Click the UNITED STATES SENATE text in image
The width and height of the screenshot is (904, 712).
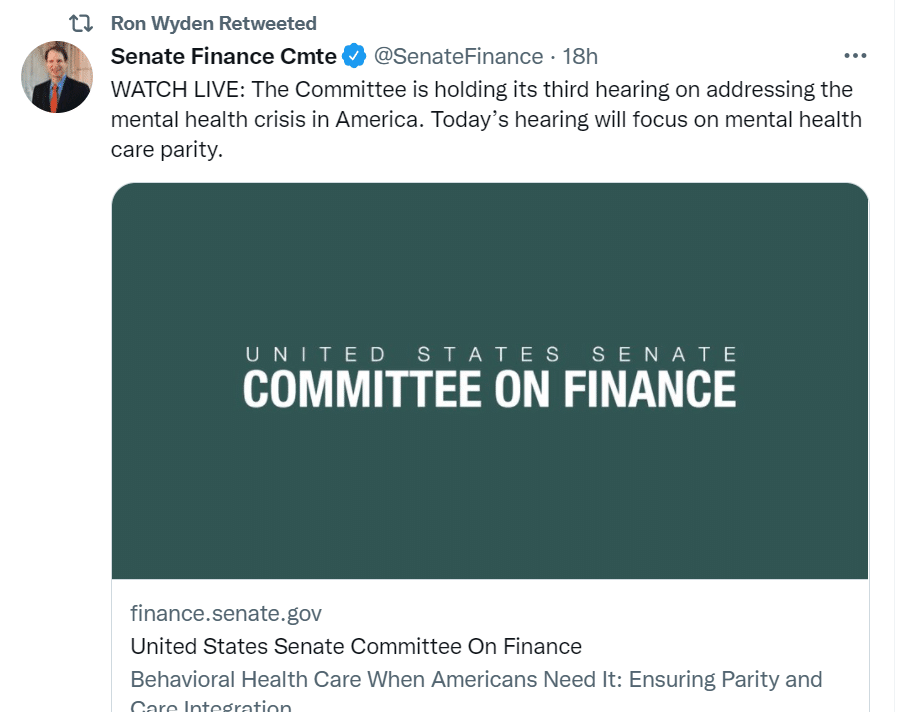click(490, 354)
